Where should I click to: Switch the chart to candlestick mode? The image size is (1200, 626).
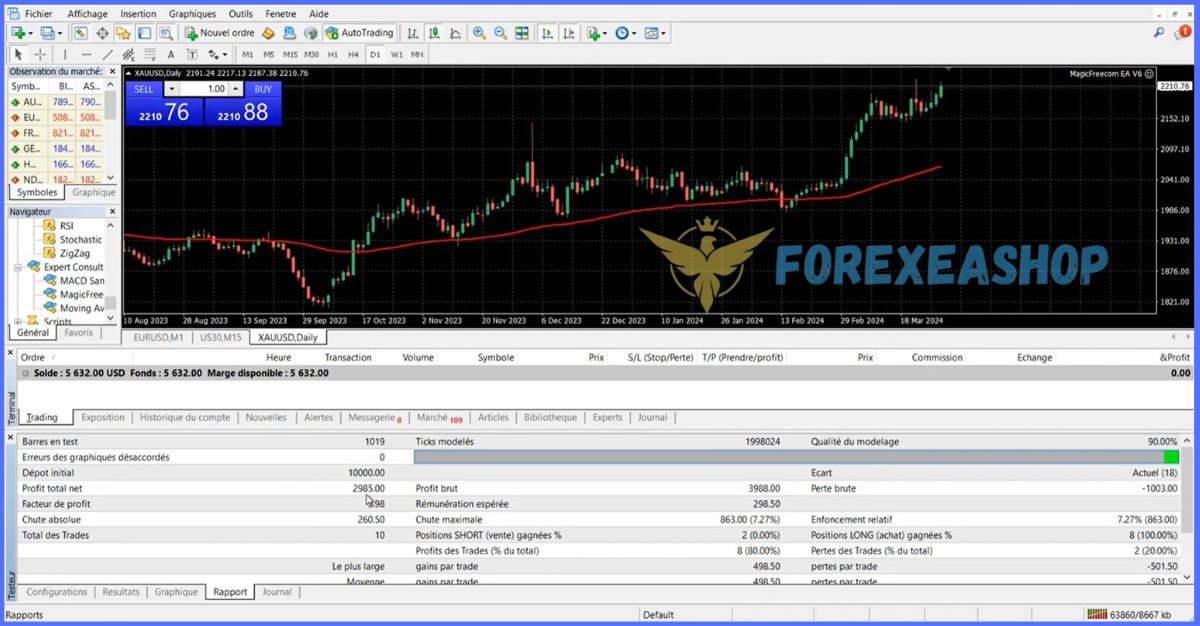[434, 33]
